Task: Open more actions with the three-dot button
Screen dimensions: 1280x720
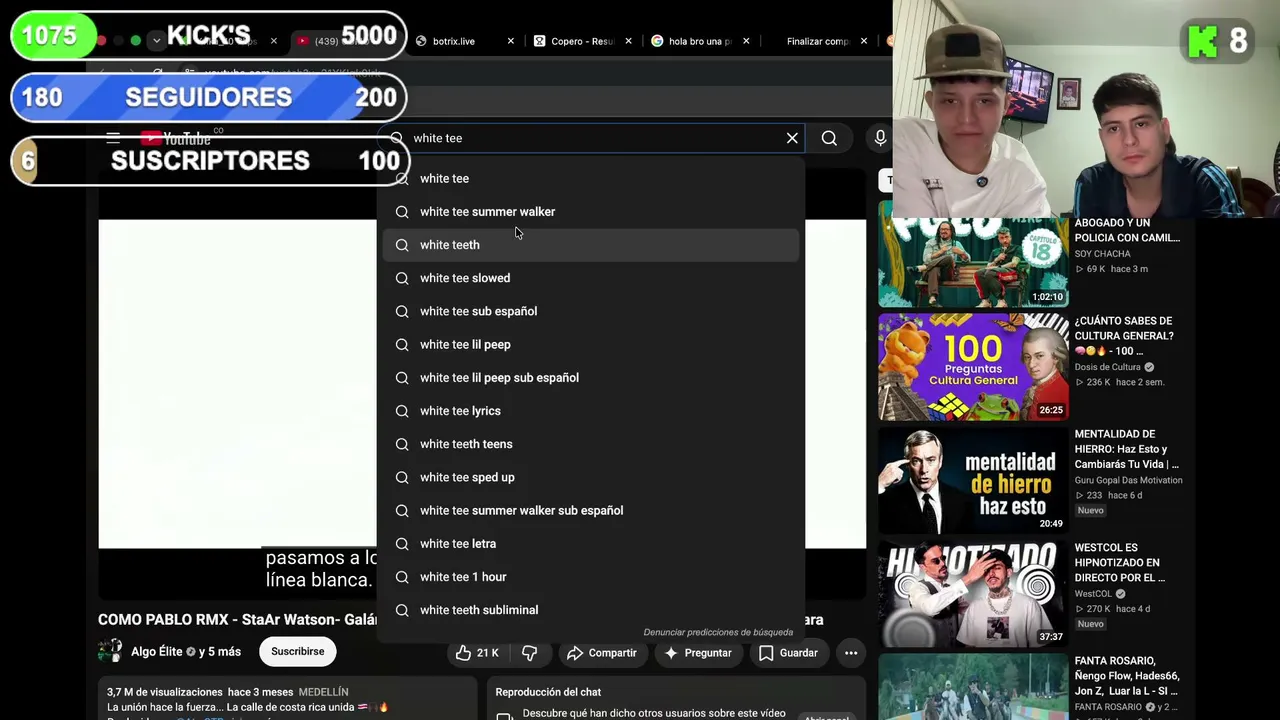Action: [851, 653]
